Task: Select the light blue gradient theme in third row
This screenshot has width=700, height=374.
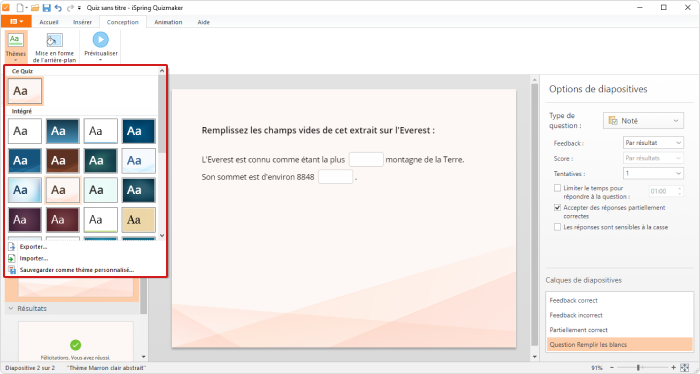Action: click(25, 190)
